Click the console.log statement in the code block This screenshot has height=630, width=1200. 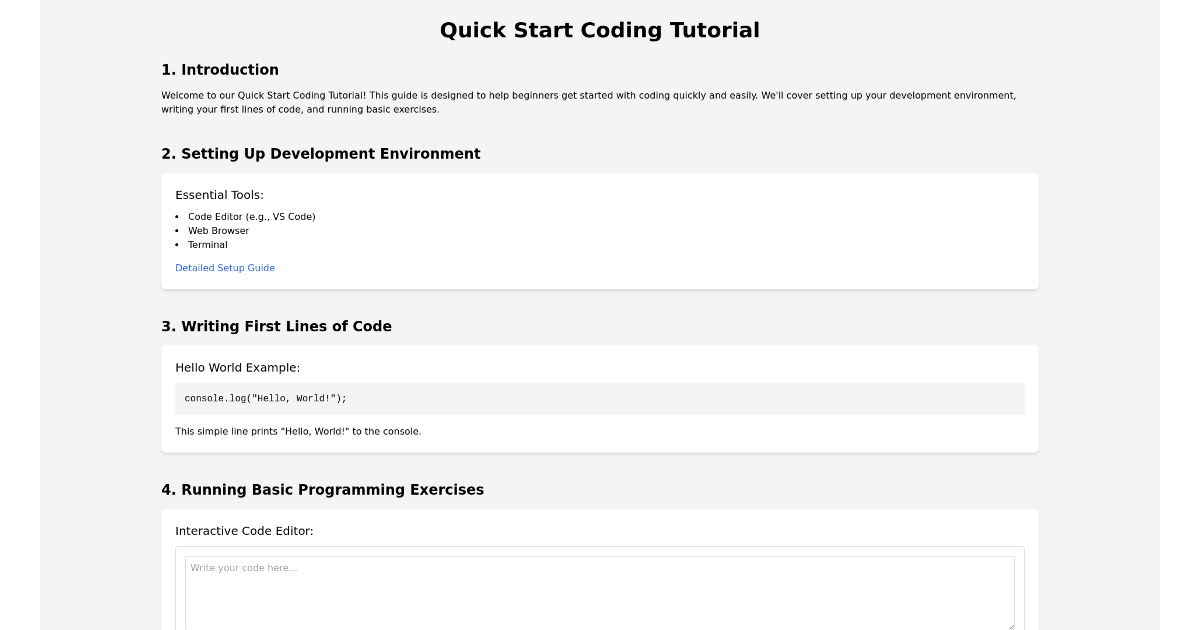(x=265, y=398)
